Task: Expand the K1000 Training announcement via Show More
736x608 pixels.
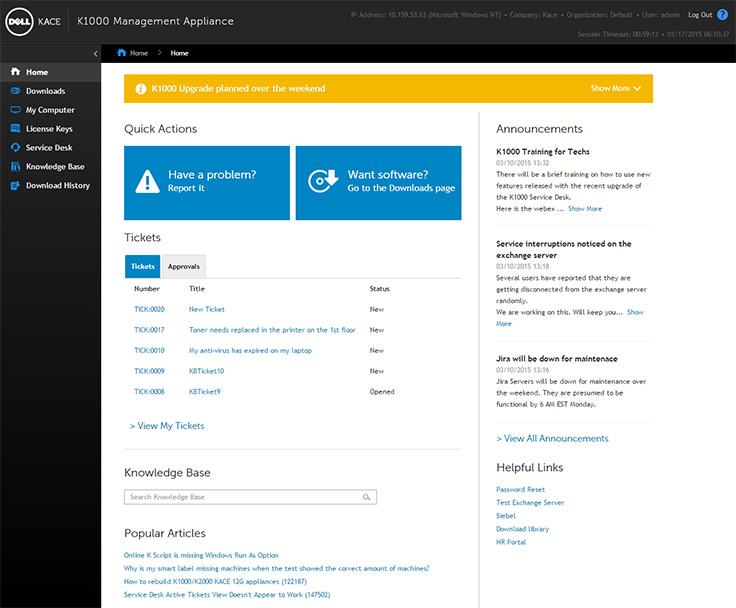Action: tap(585, 209)
